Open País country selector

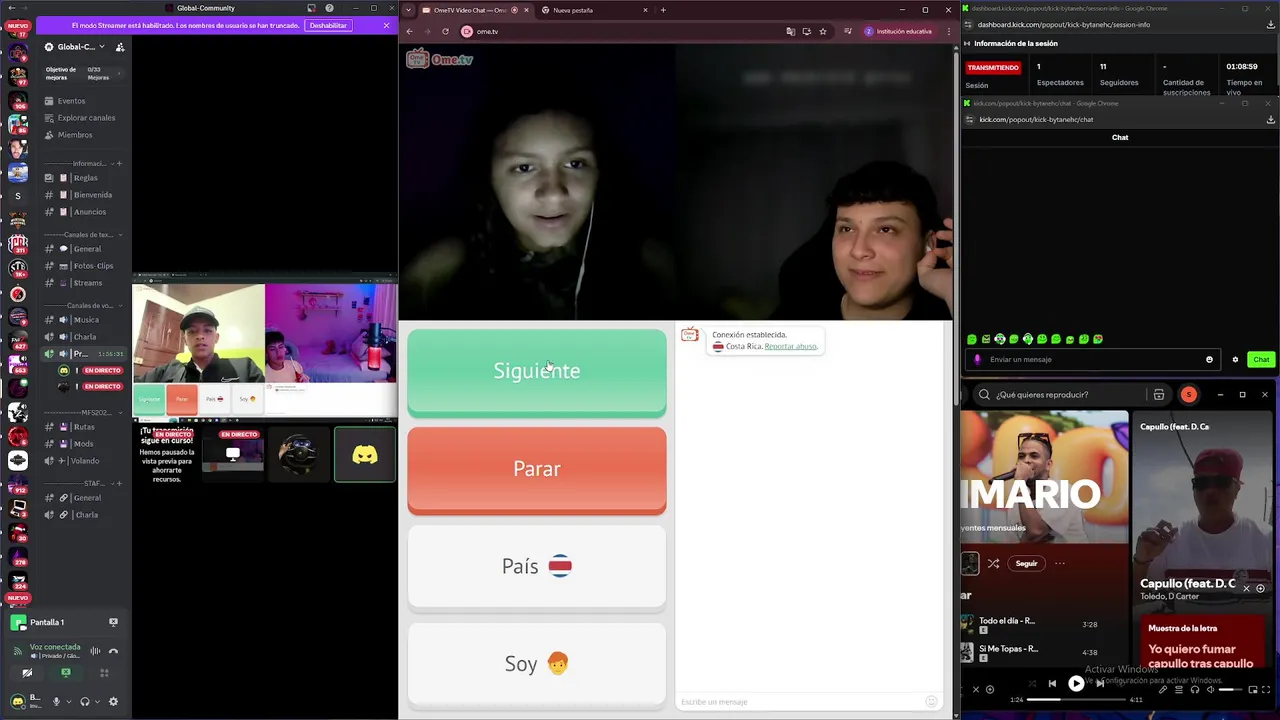(537, 566)
